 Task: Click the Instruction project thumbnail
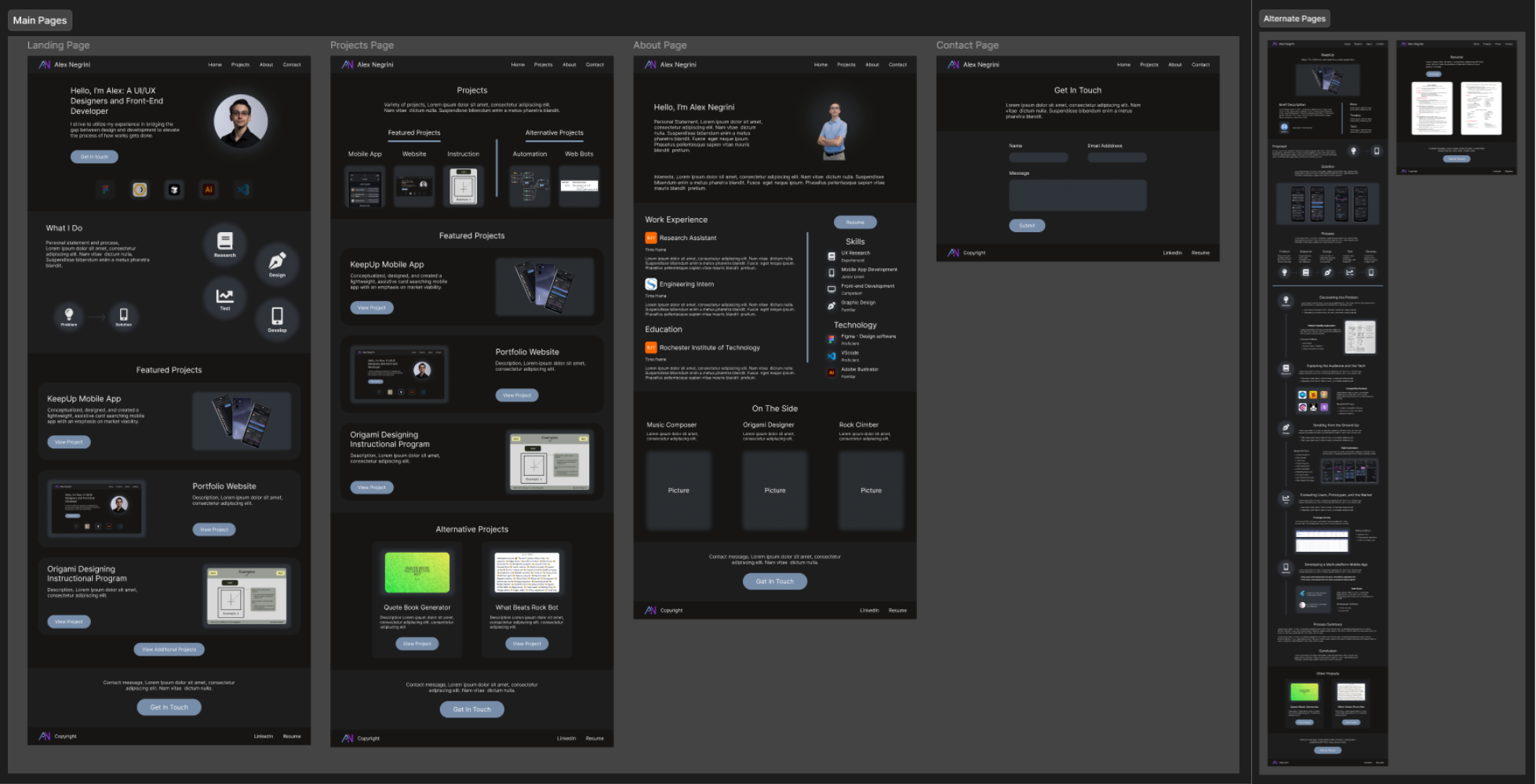click(463, 187)
